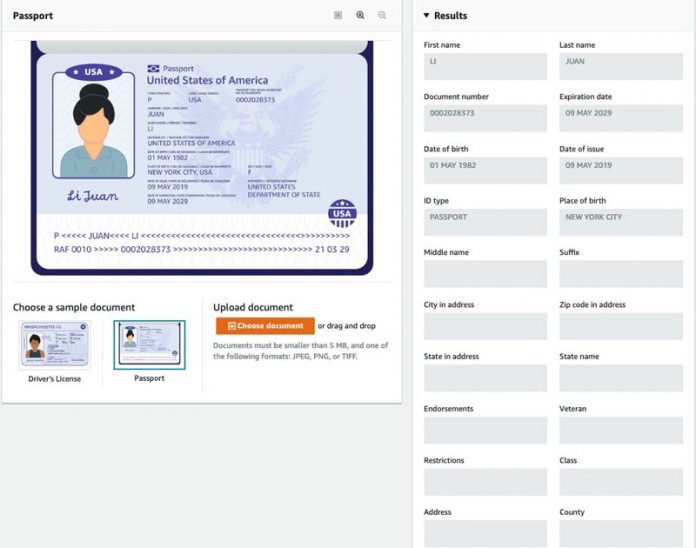Click the Passport caption under the thumbnail
The width and height of the screenshot is (696, 548).
click(x=150, y=378)
